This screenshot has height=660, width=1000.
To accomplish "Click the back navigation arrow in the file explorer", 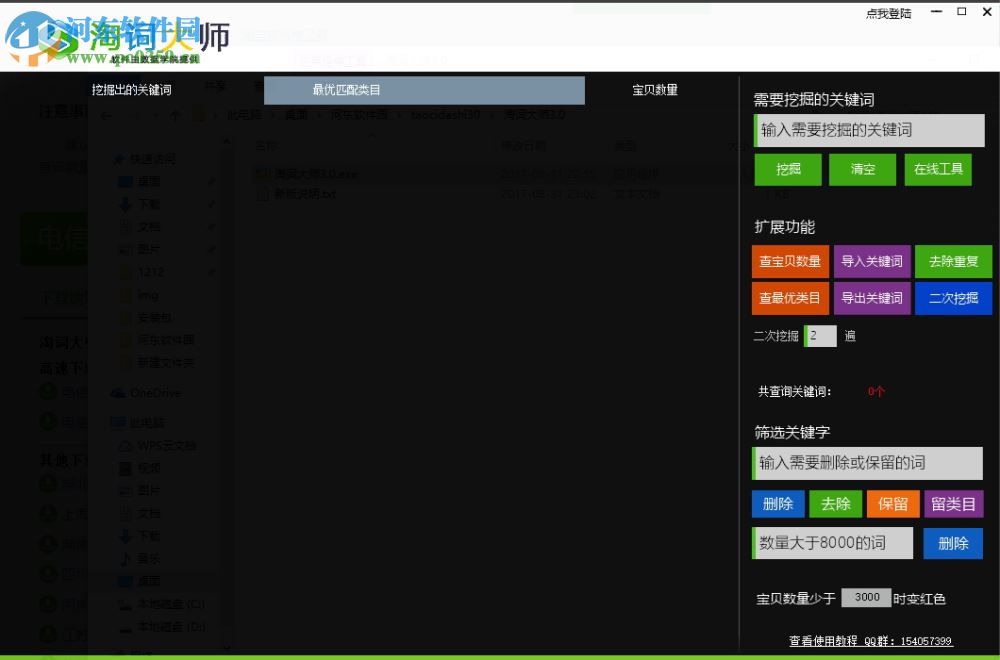I will [x=106, y=114].
